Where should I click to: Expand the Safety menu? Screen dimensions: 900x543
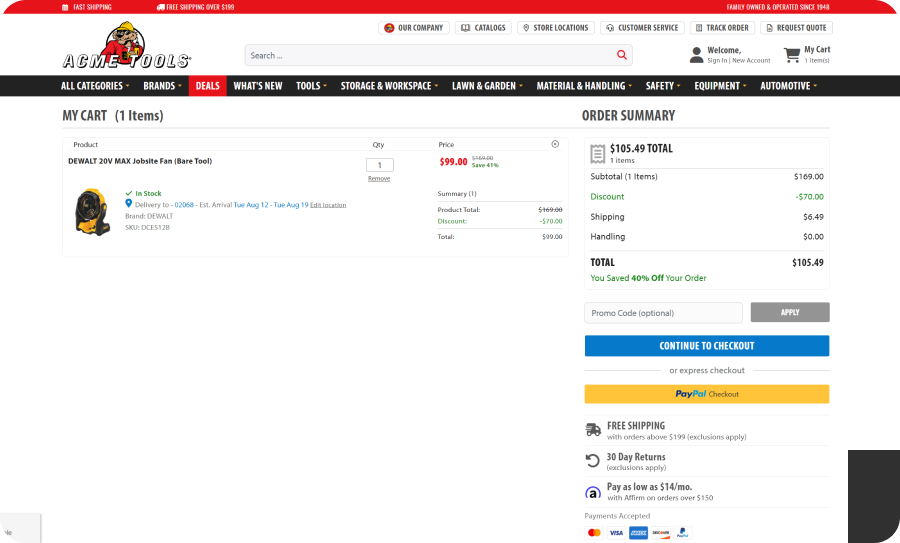pyautogui.click(x=663, y=86)
